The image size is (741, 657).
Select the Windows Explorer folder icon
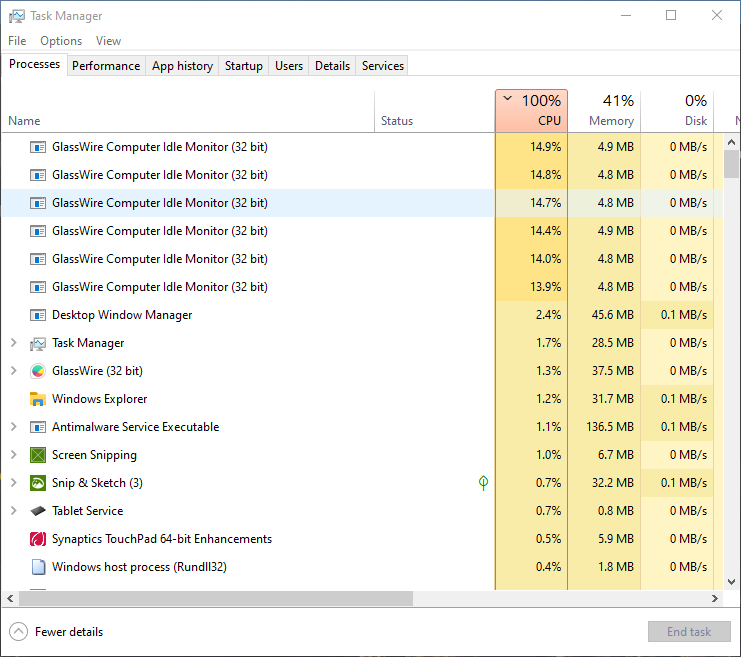pos(38,399)
